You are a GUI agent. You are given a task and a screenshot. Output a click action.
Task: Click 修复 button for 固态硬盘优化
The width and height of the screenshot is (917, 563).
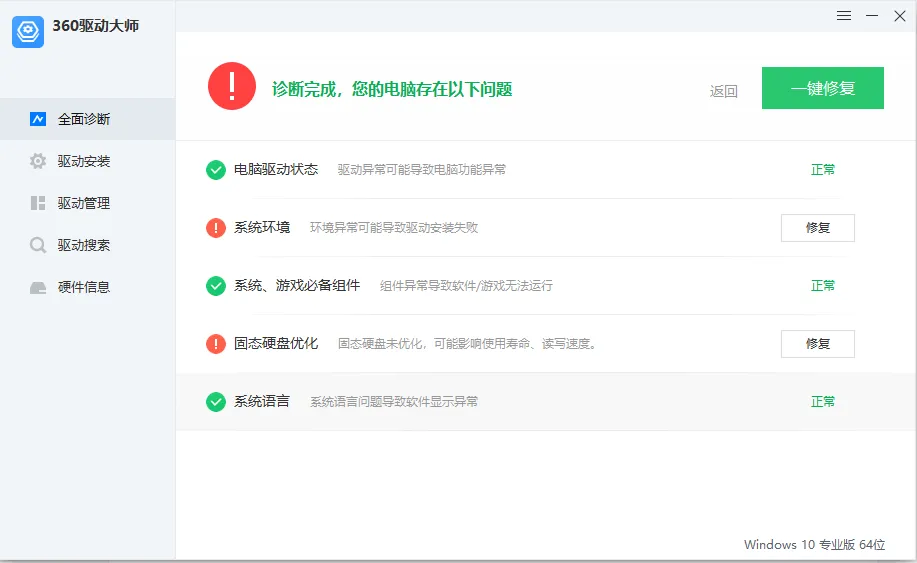(x=818, y=344)
